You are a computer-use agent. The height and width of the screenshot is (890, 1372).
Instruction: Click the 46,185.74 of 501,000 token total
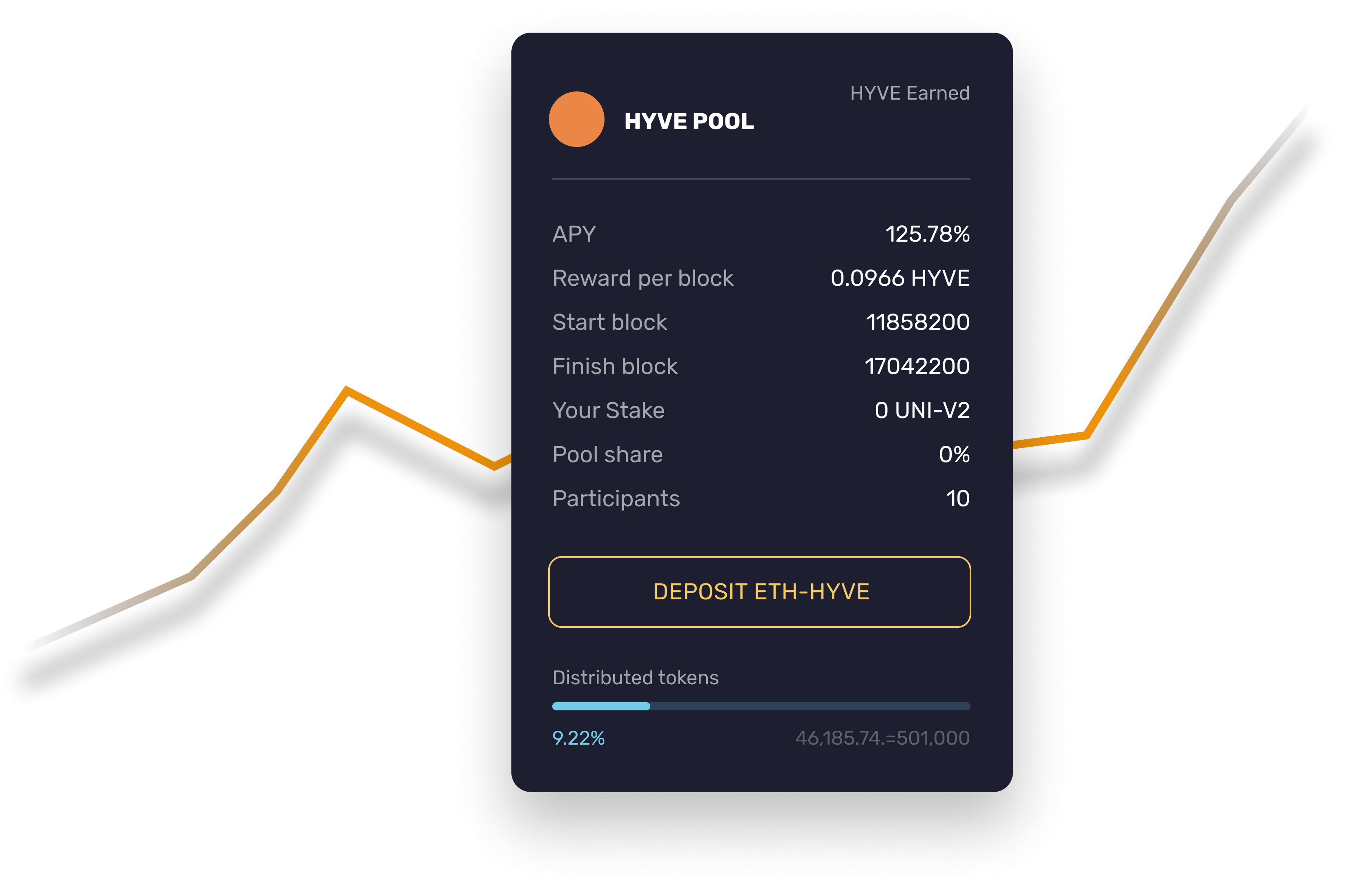pos(883,738)
